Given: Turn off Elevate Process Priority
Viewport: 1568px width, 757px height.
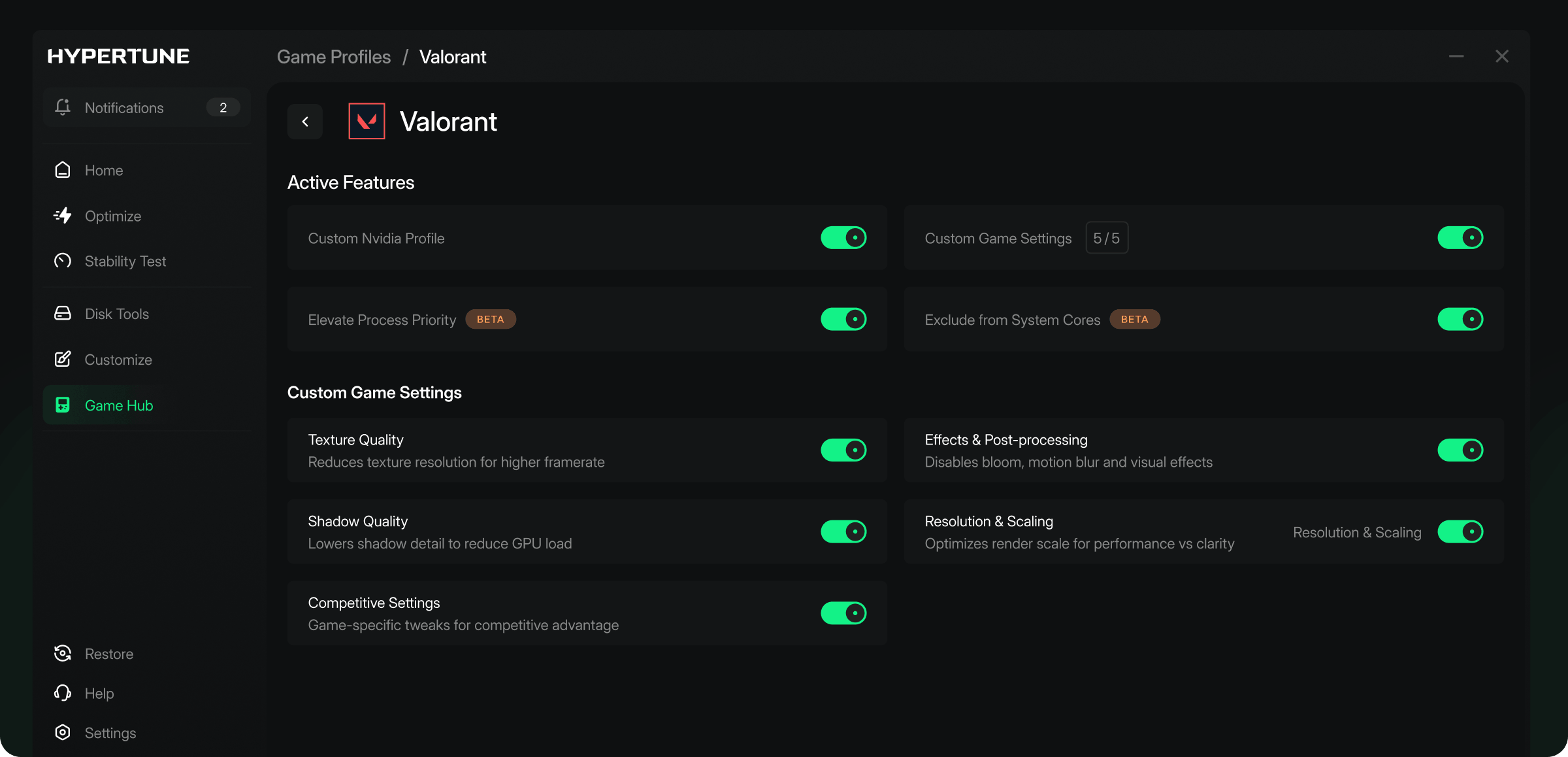Looking at the screenshot, I should point(843,320).
